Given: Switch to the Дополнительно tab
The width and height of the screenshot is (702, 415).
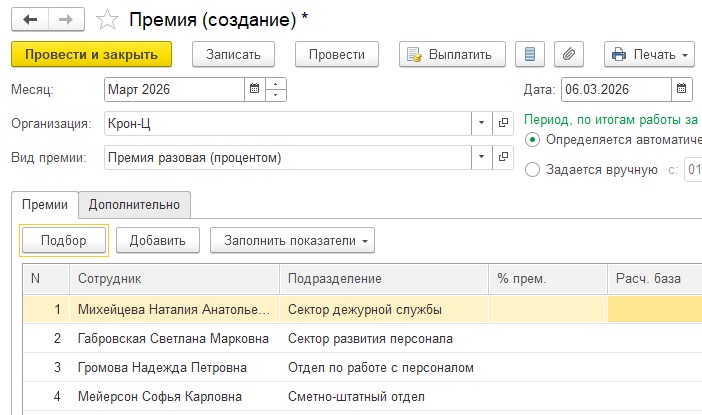Looking at the screenshot, I should point(134,205).
